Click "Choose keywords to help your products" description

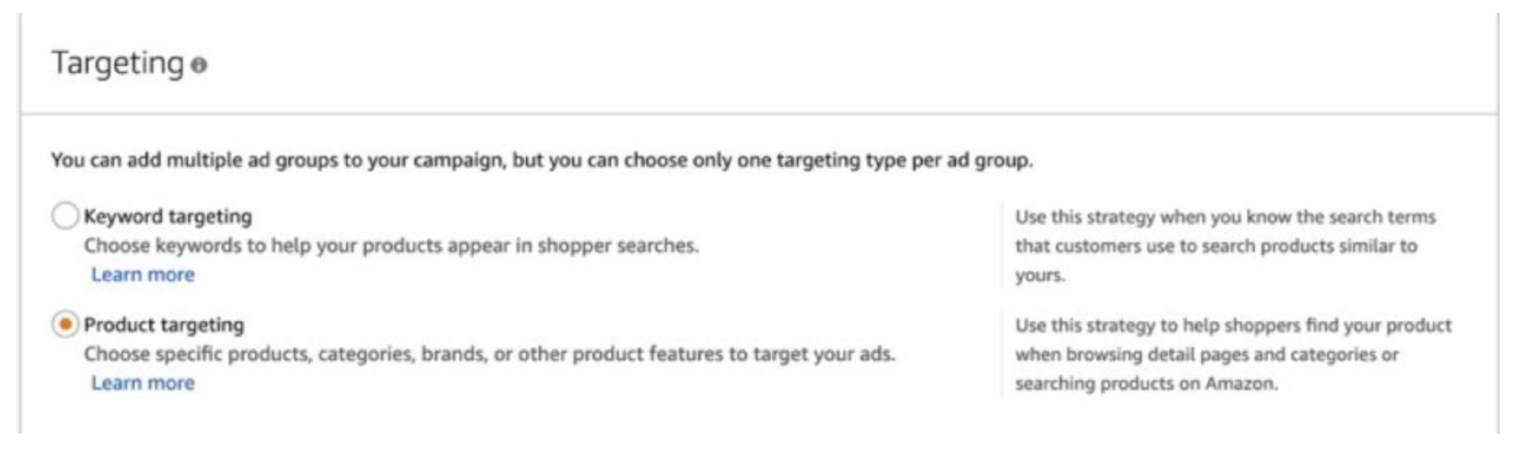(x=391, y=245)
